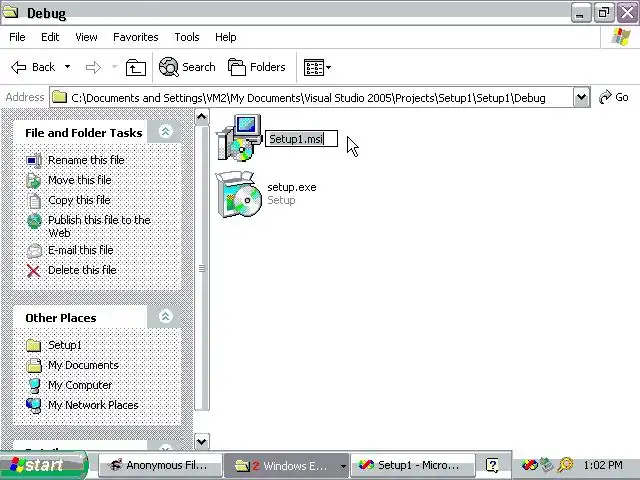Click the setup.exe file name
Image resolution: width=640 pixels, height=480 pixels.
(x=292, y=187)
